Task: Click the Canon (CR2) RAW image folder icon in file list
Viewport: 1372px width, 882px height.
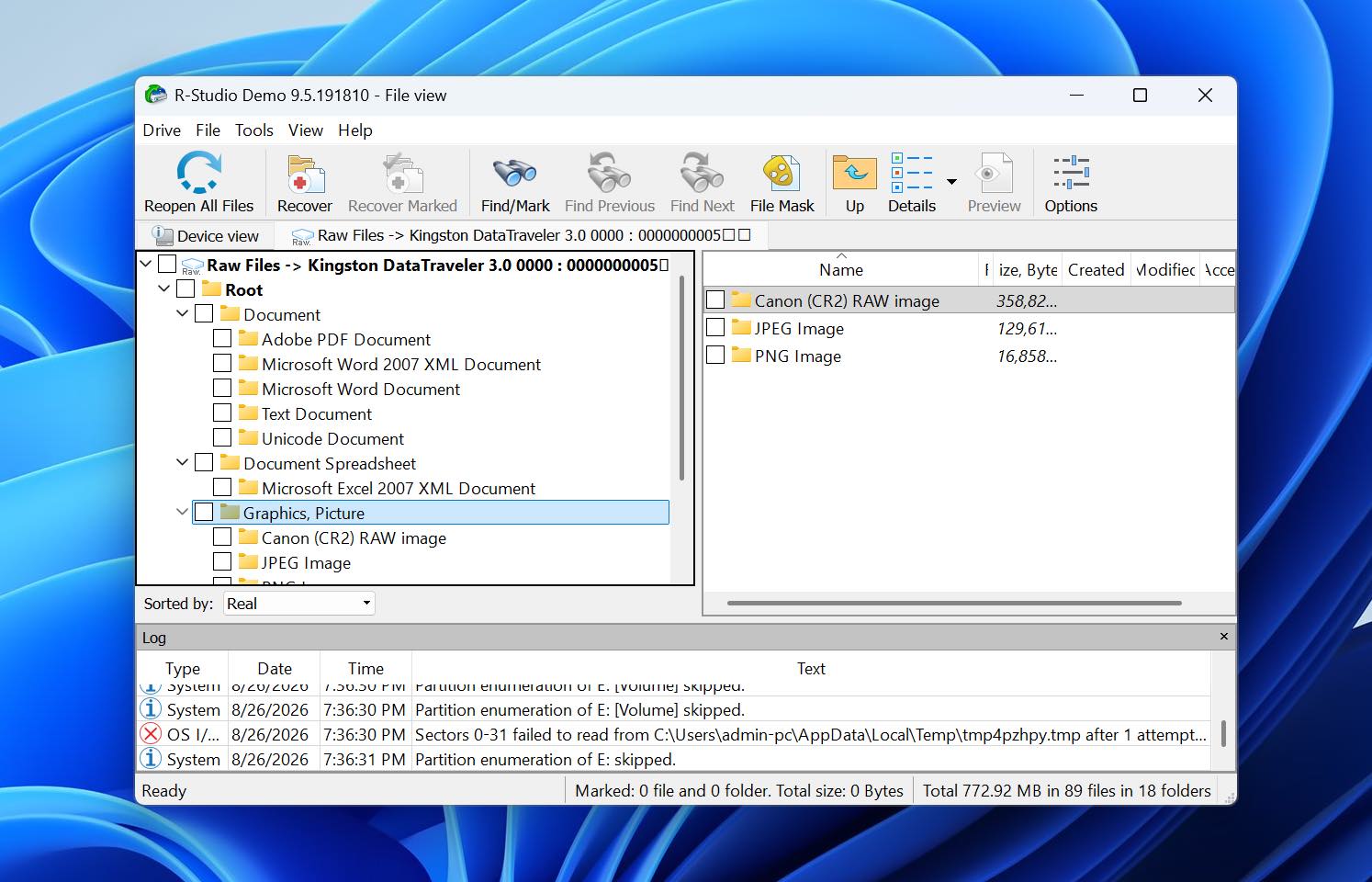Action: coord(741,300)
